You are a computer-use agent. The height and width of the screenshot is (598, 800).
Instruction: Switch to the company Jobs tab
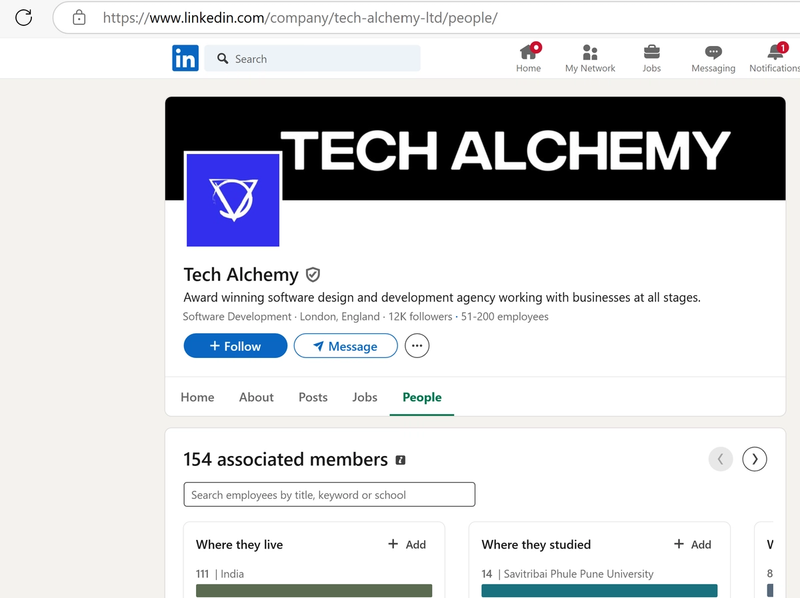pos(365,397)
